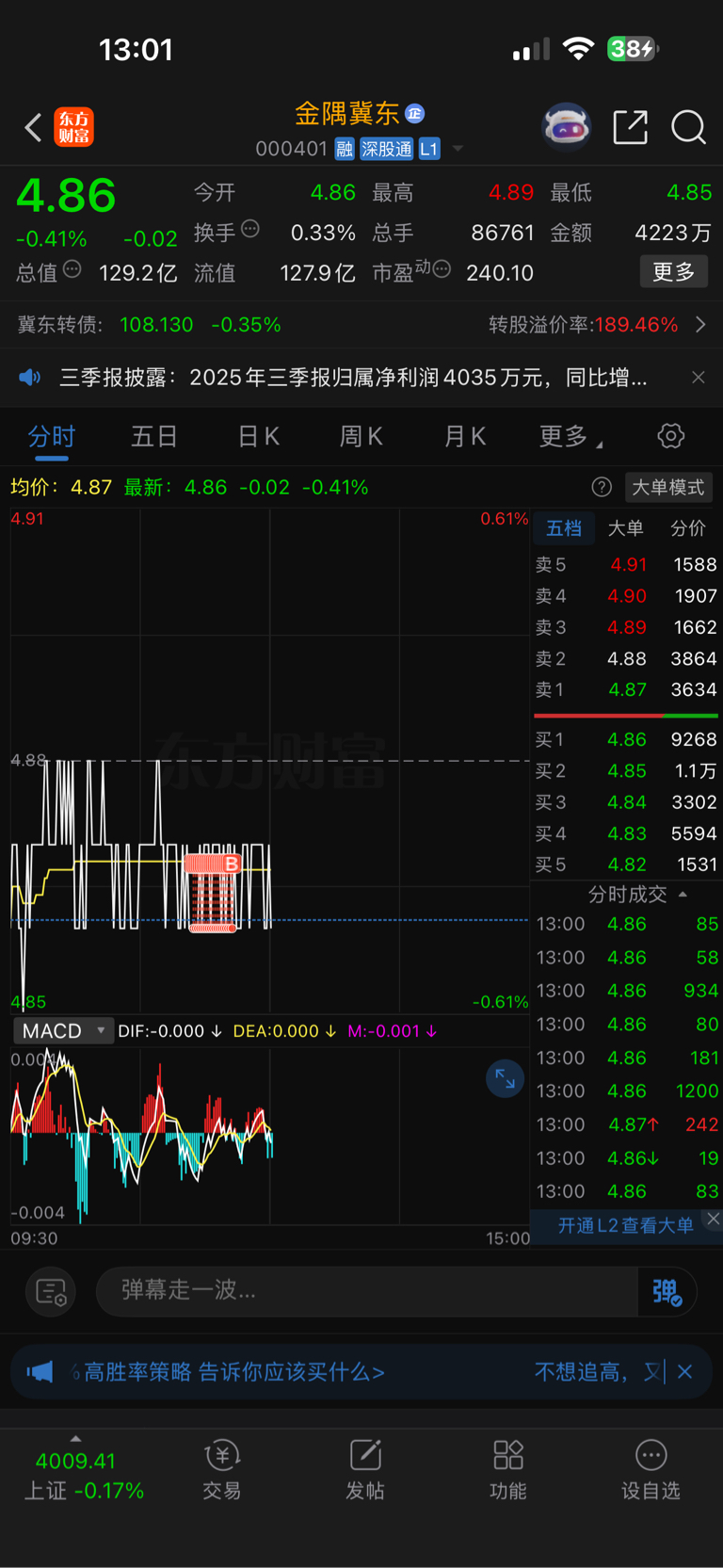This screenshot has width=723, height=1568.
Task: Toggle 大单模式 button
Action: point(668,487)
